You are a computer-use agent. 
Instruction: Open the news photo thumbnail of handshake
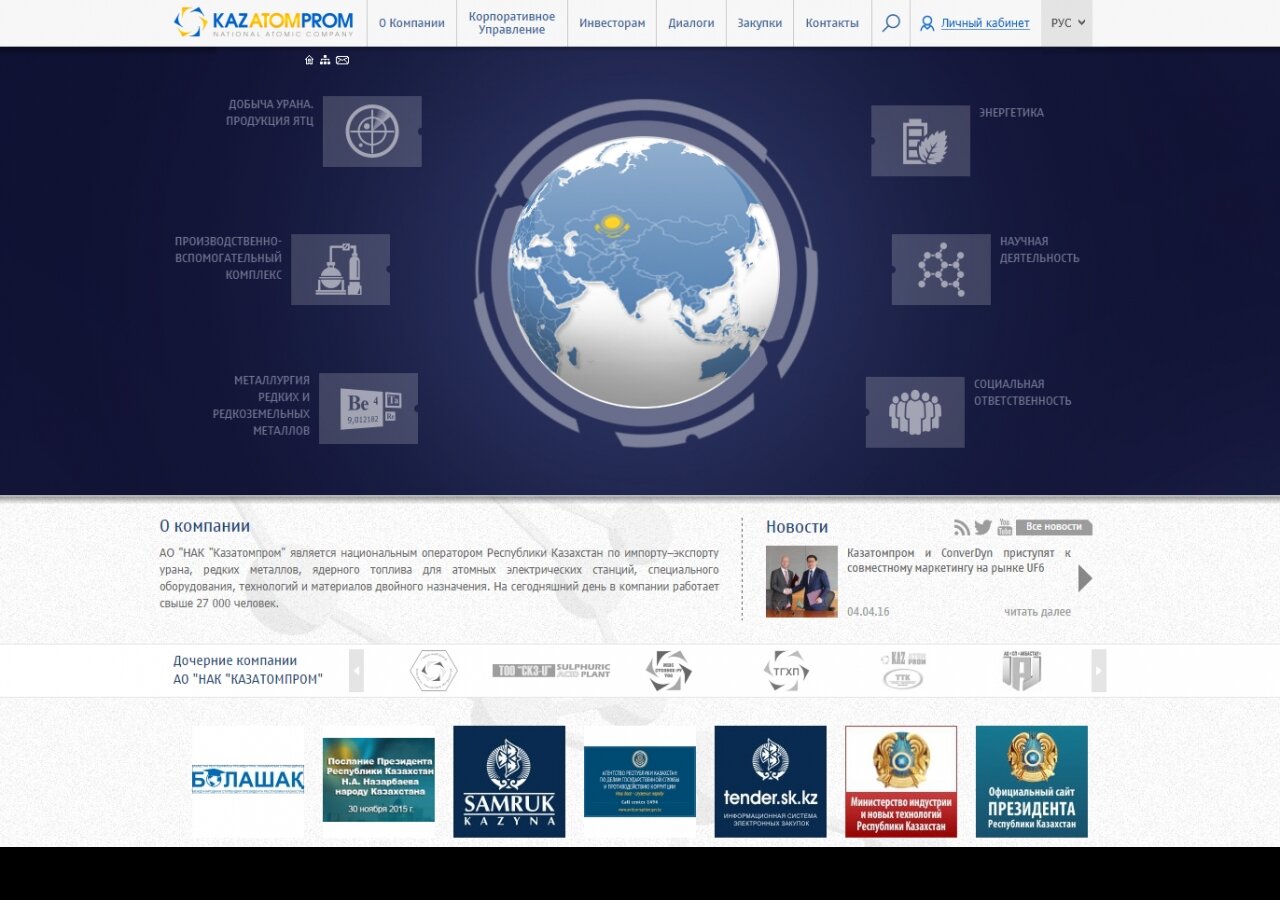pos(802,581)
